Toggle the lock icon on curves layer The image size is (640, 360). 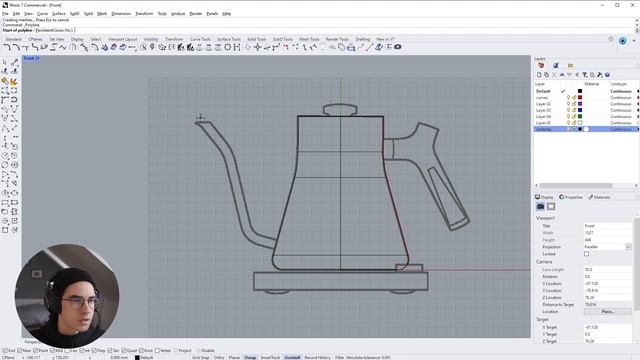point(574,98)
